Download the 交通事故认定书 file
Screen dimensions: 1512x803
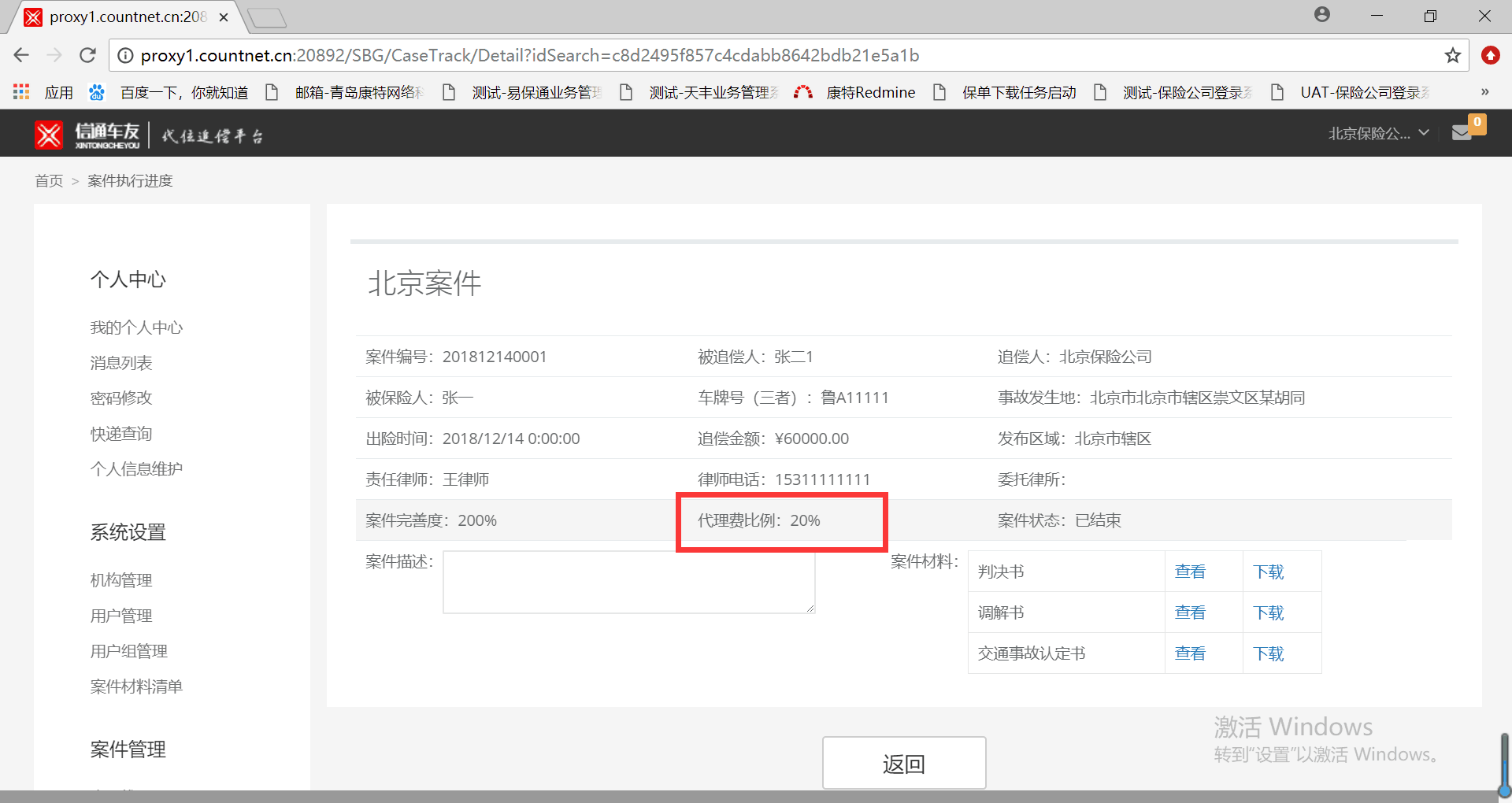click(x=1268, y=653)
